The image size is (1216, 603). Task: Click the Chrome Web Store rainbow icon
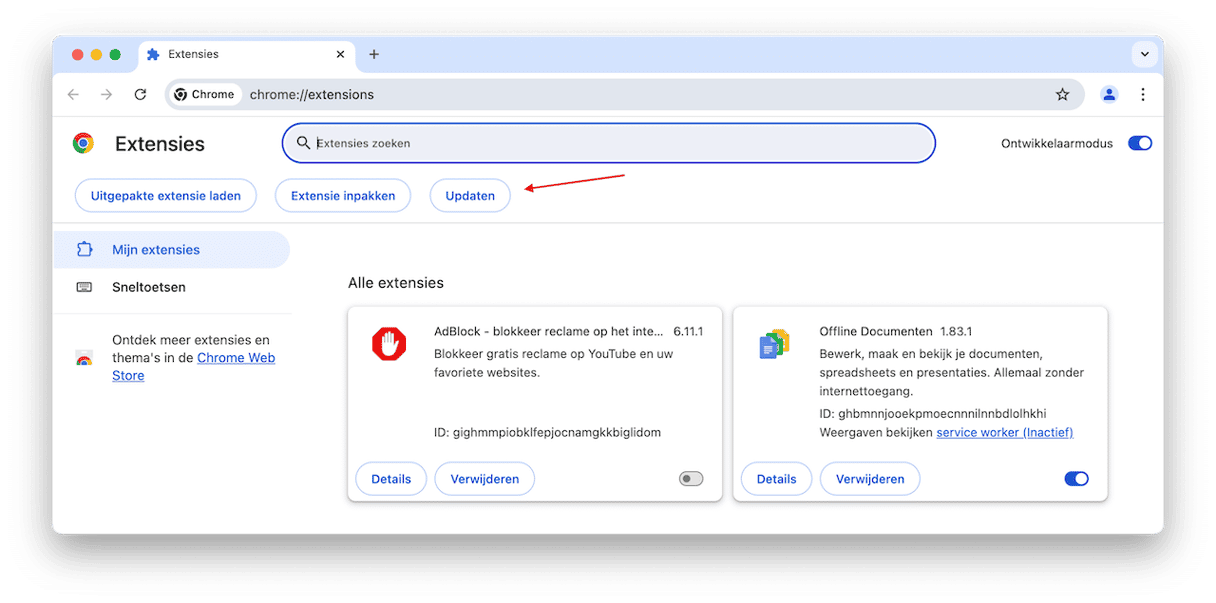pyautogui.click(x=84, y=358)
